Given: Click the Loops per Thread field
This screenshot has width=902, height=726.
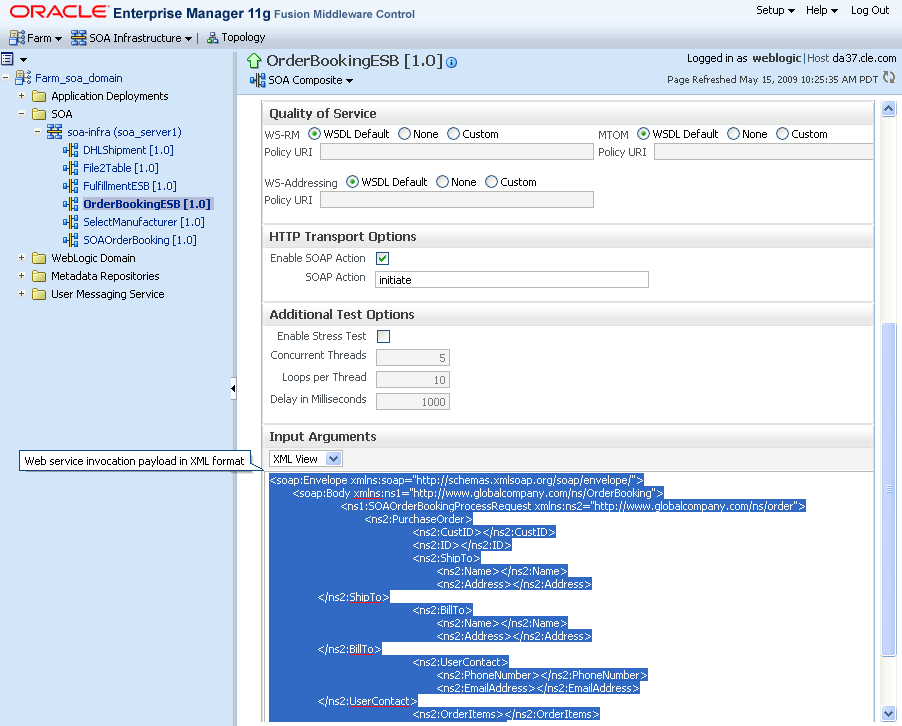Looking at the screenshot, I should (x=412, y=380).
